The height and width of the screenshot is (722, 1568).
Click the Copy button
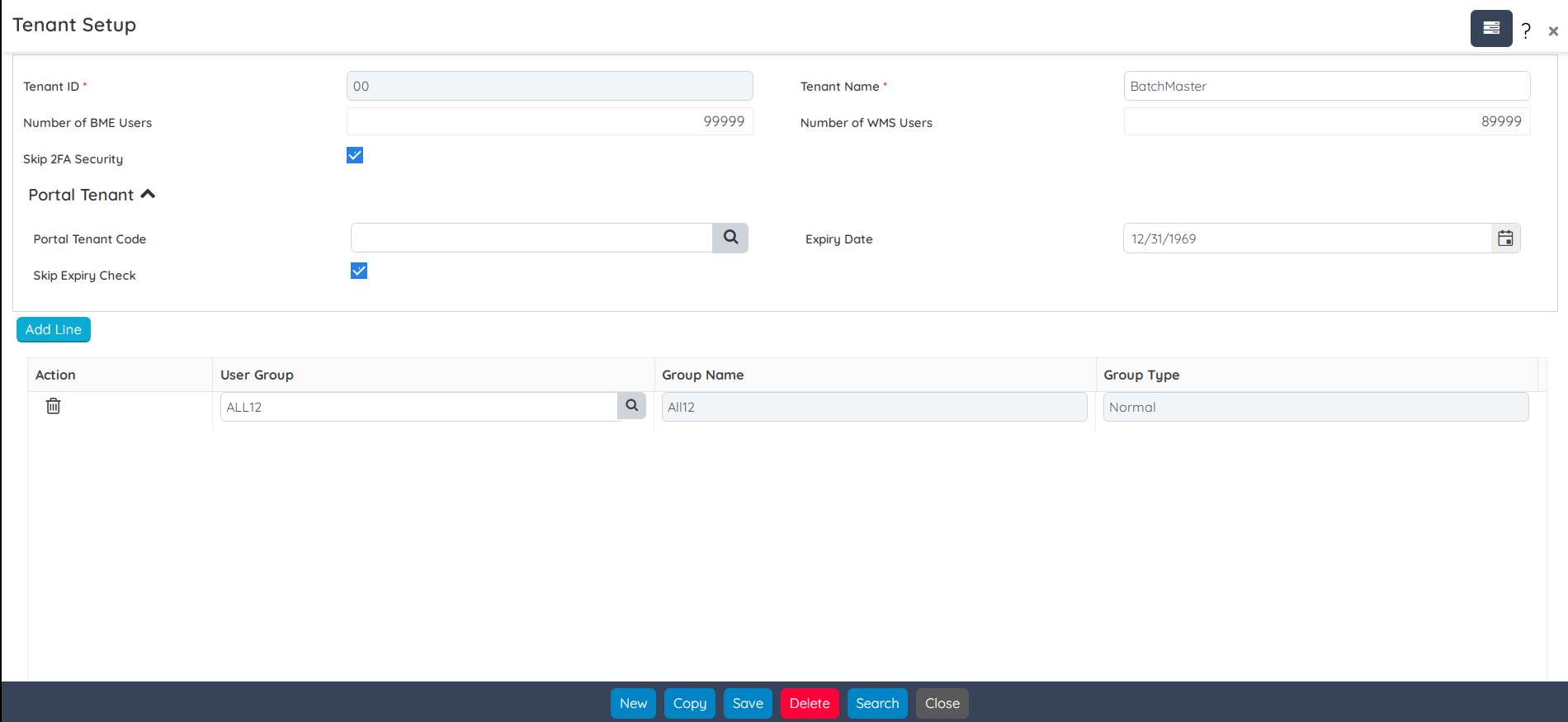(x=689, y=703)
